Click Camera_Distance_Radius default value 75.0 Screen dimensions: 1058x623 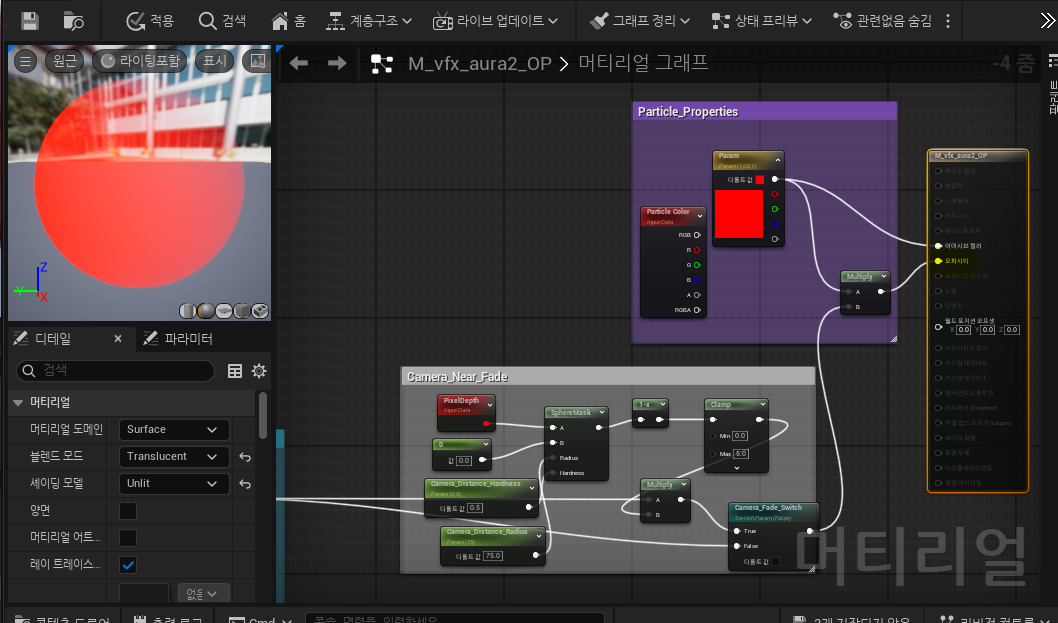pyautogui.click(x=493, y=556)
